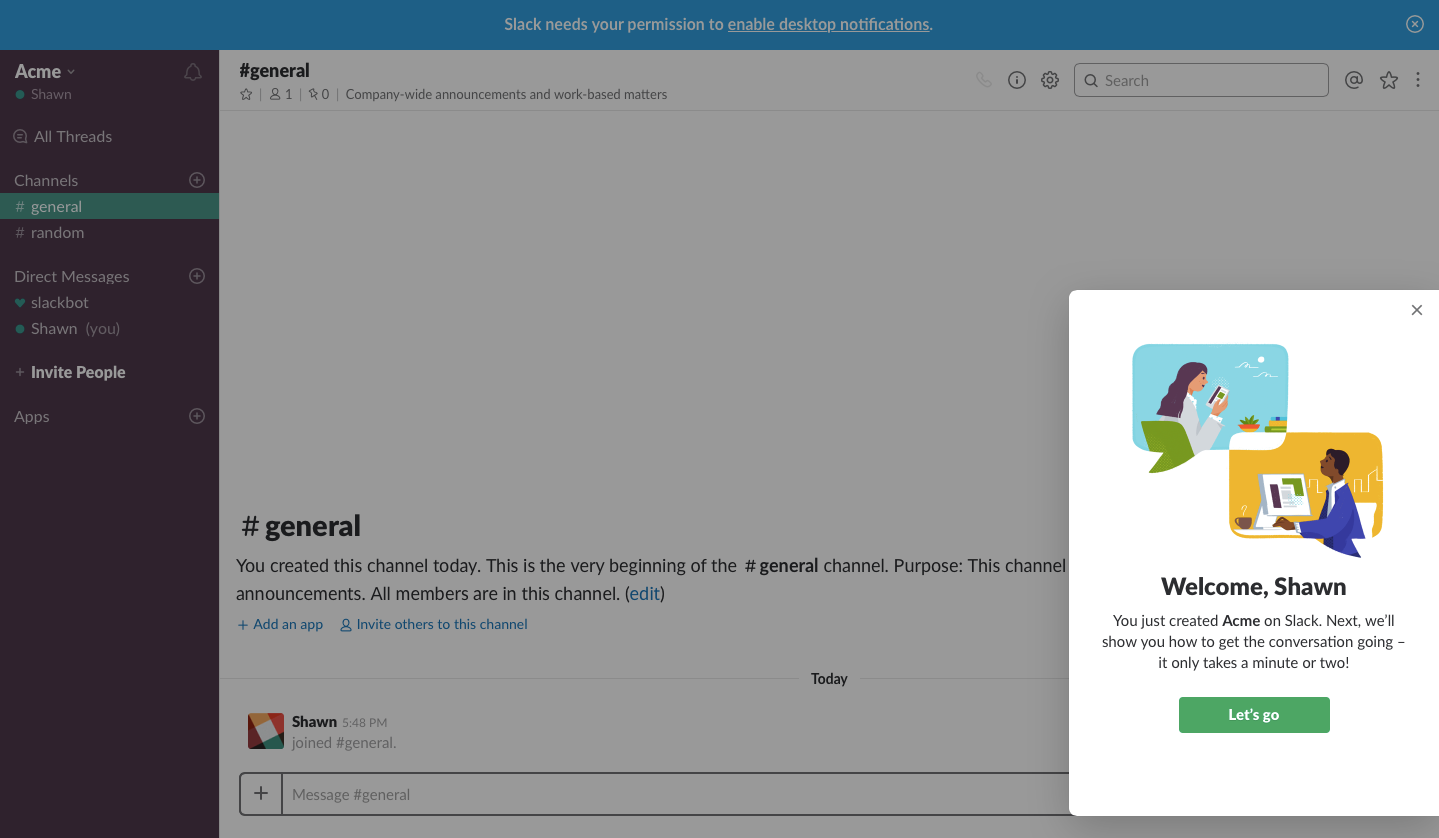The image size is (1439, 838).
Task: Click the #general title in the header
Action: (274, 70)
